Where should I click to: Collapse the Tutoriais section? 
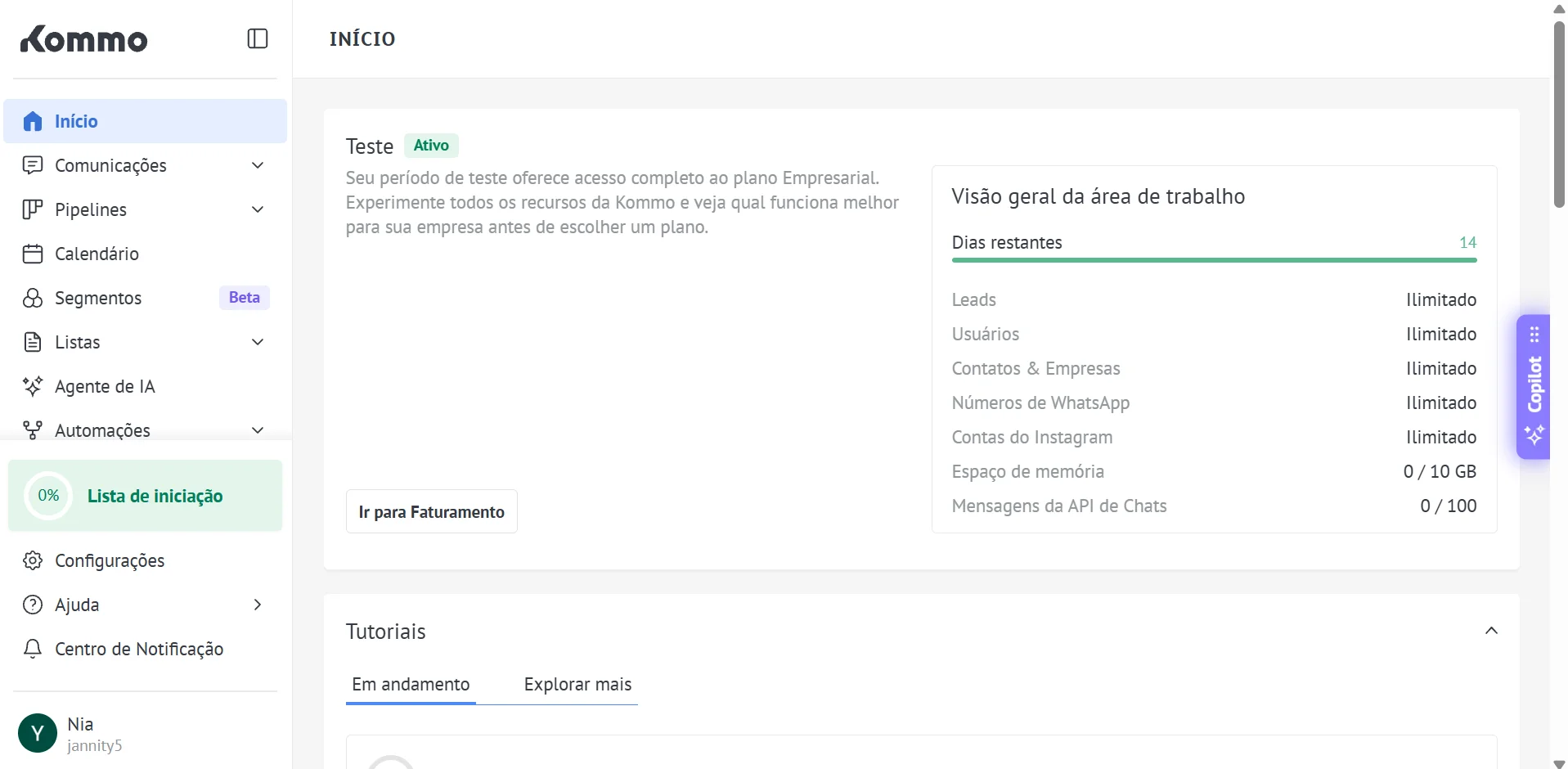tap(1491, 631)
